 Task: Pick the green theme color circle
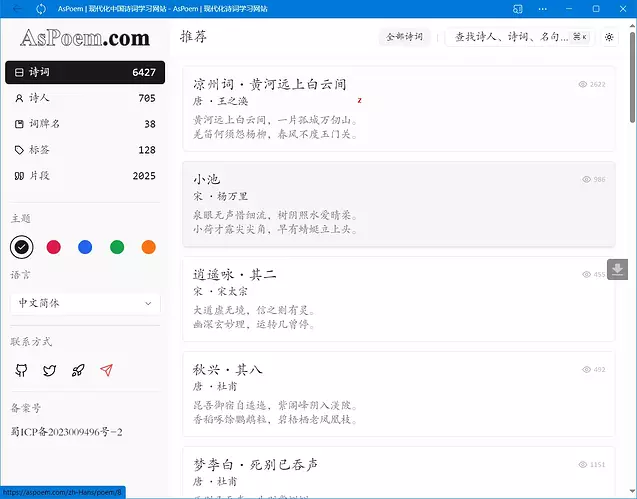click(x=117, y=247)
